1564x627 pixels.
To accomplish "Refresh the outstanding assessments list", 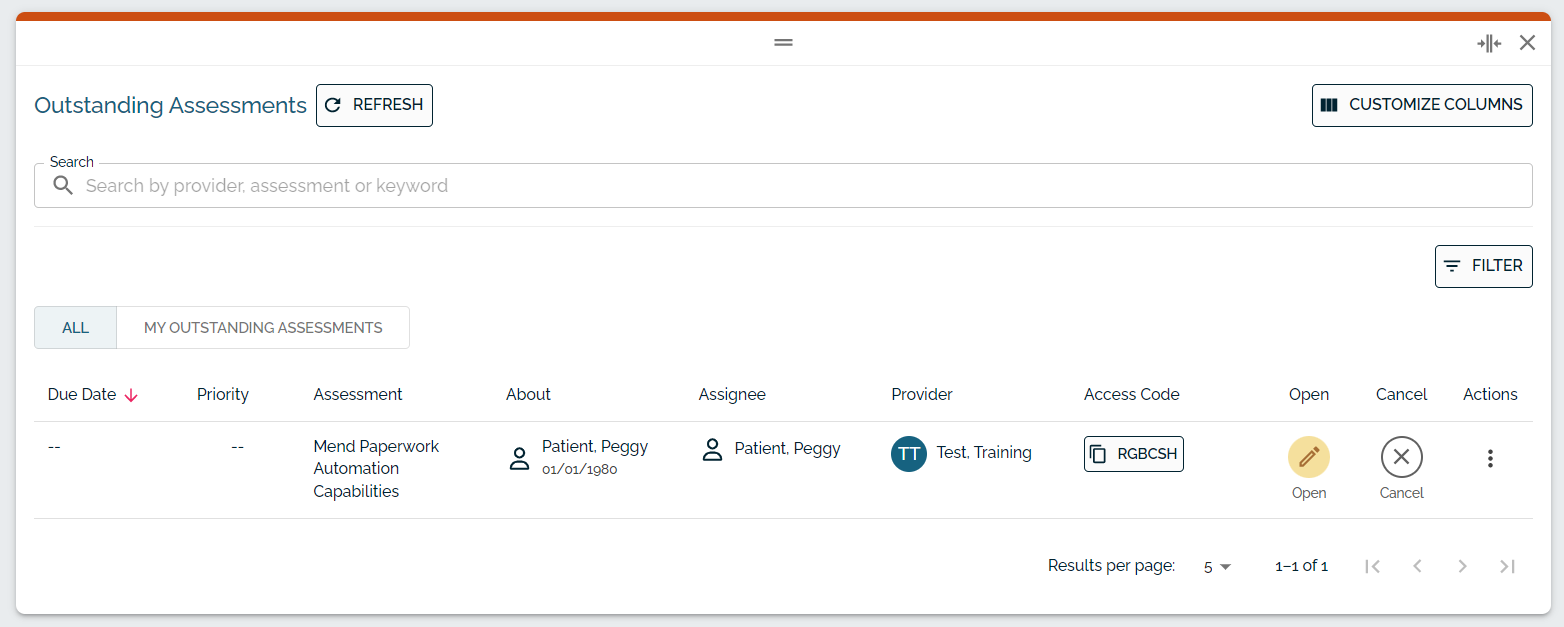I will [x=374, y=105].
